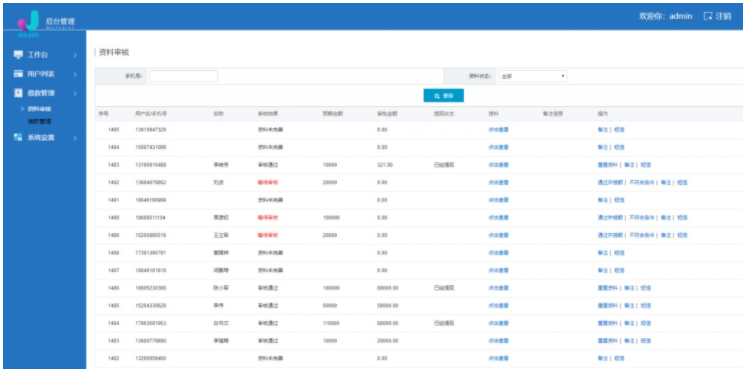
Task: Click 不符合条件 link in row 1492
Action: (642, 182)
